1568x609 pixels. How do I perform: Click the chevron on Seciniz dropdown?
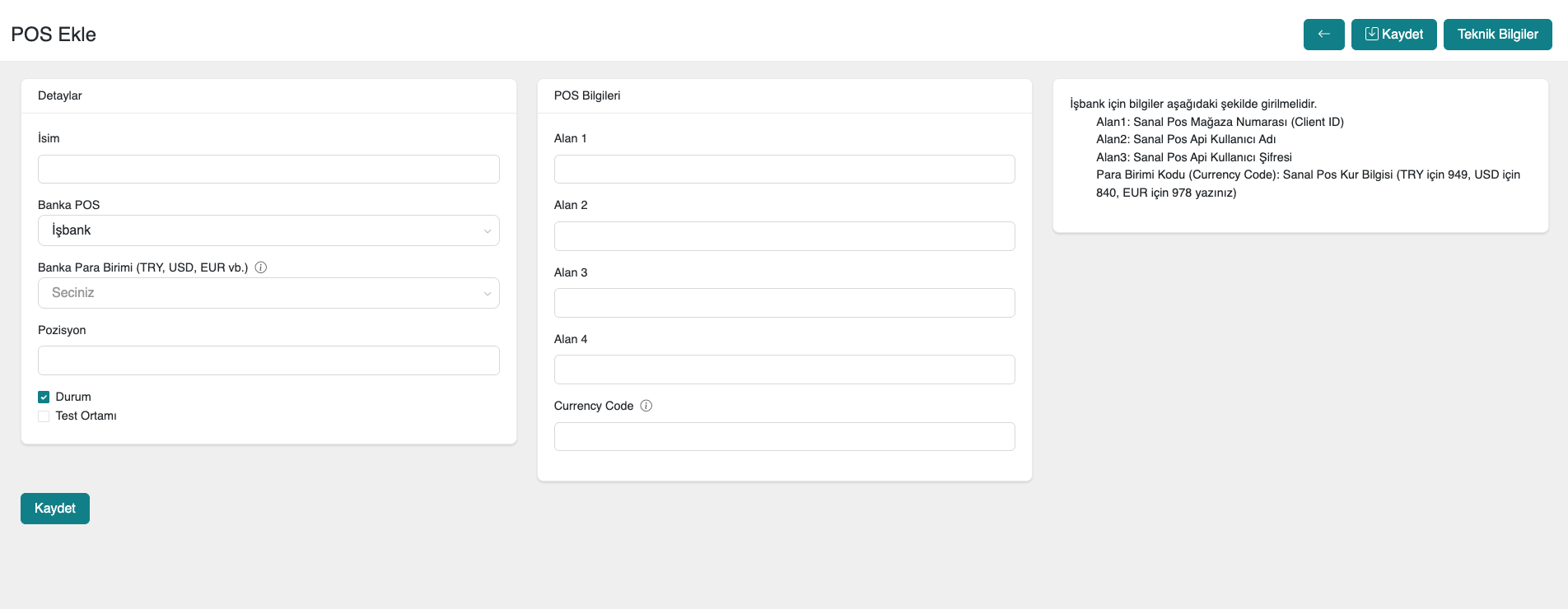488,294
